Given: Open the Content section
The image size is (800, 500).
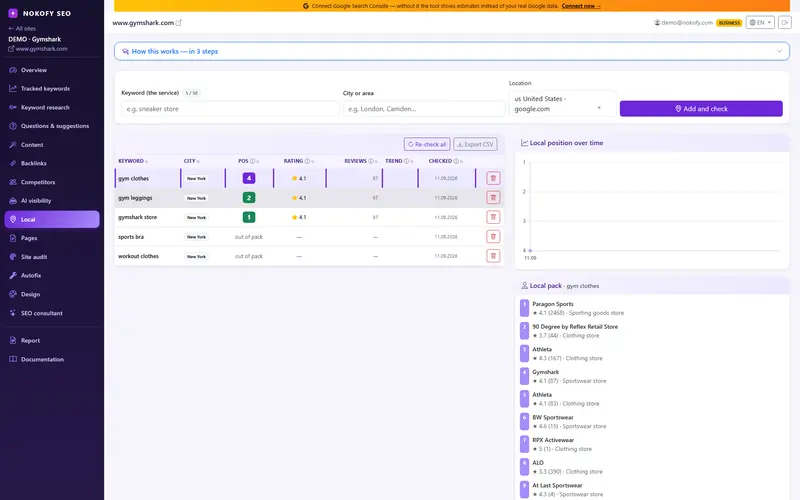Looking at the screenshot, I should (x=52, y=144).
